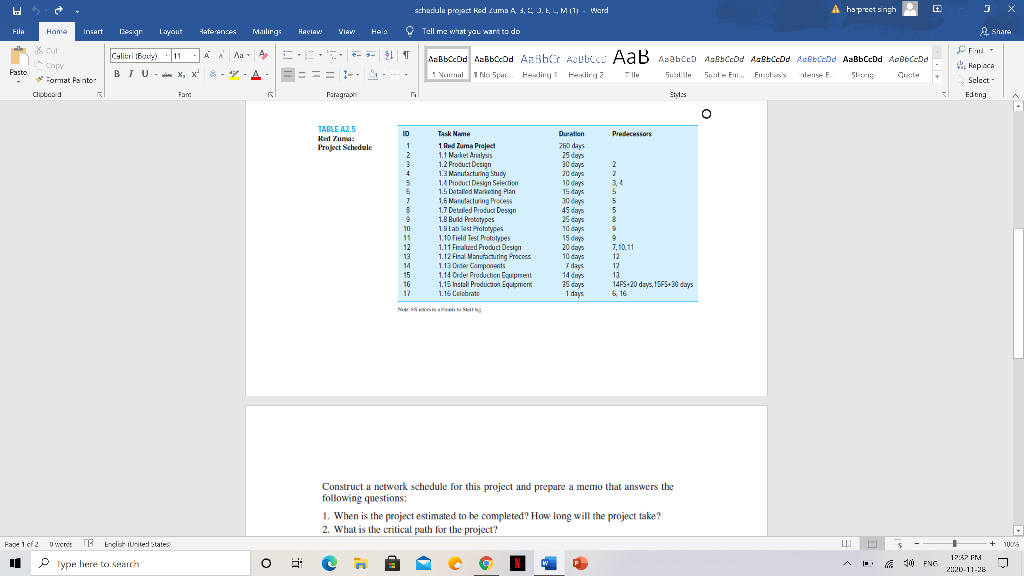Apply underline formatting

[x=145, y=74]
